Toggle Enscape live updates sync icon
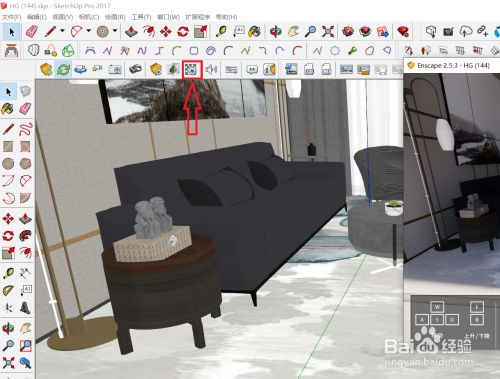The height and width of the screenshot is (379, 500). coord(63,69)
